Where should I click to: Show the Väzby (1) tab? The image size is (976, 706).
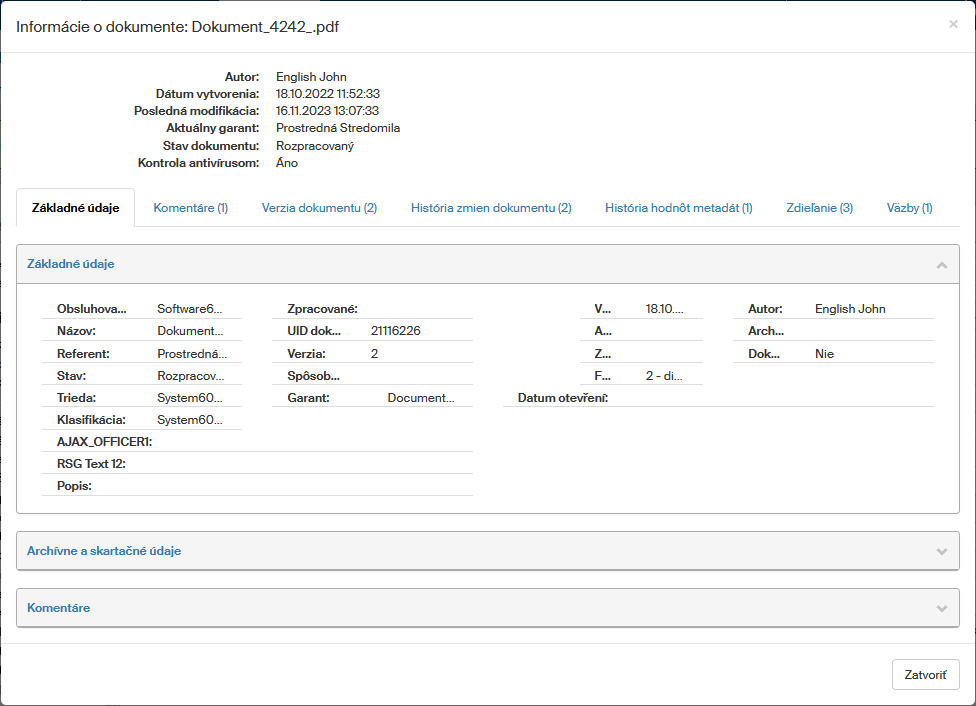tap(909, 208)
